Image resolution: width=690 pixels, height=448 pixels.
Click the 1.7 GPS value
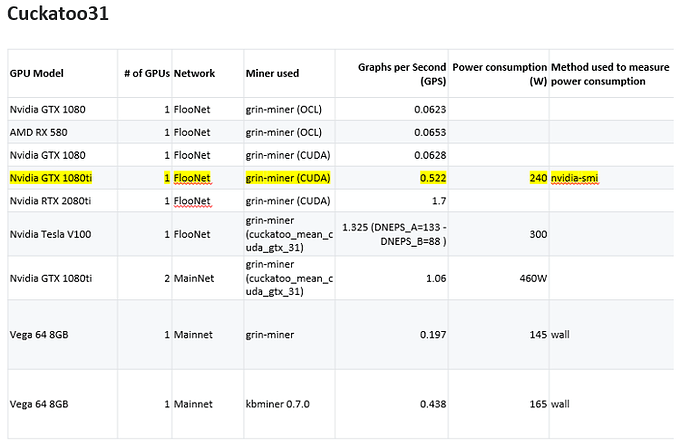[x=439, y=201]
